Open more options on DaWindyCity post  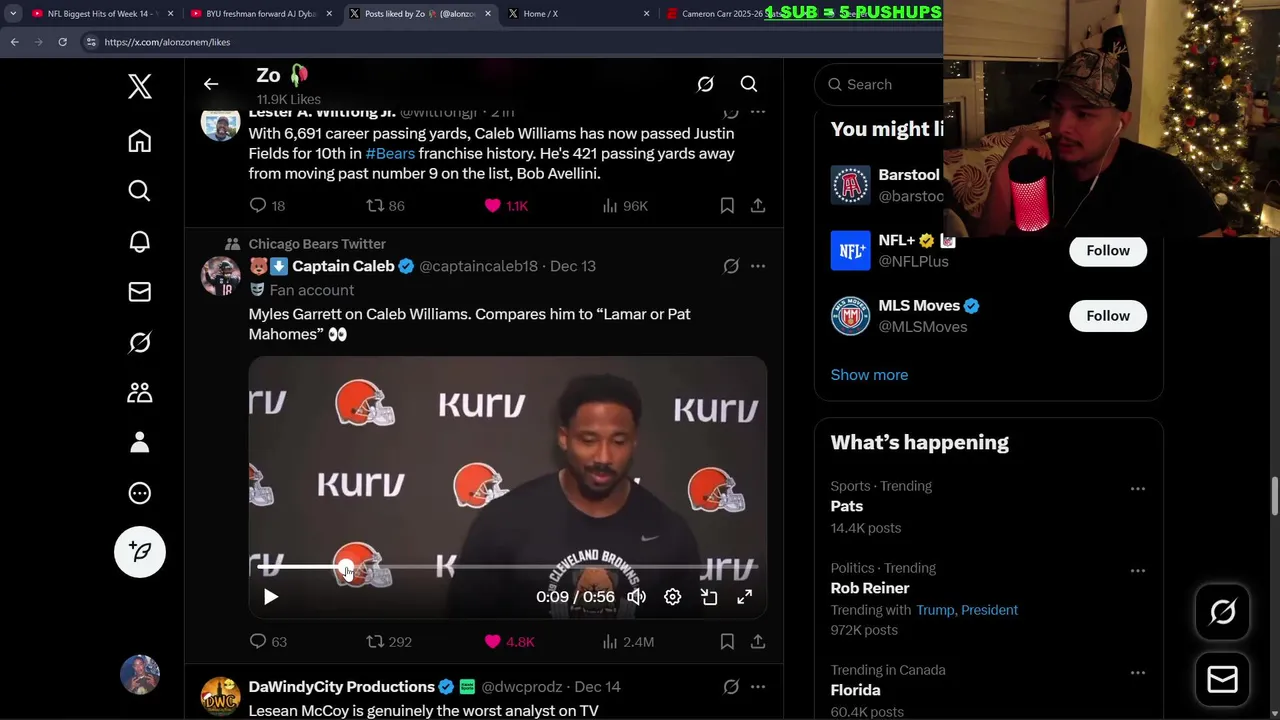point(758,687)
